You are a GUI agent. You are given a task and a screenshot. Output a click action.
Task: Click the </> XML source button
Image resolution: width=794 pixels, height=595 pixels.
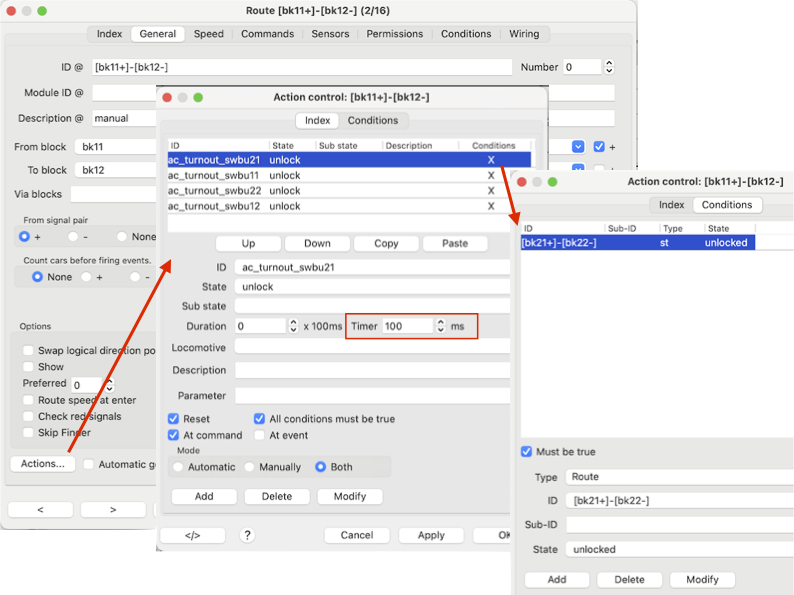coord(192,535)
